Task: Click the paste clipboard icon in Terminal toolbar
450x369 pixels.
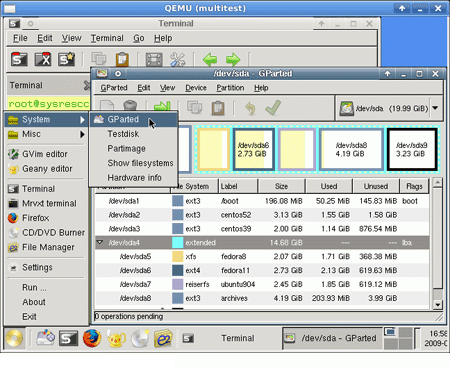Action: tap(122, 60)
